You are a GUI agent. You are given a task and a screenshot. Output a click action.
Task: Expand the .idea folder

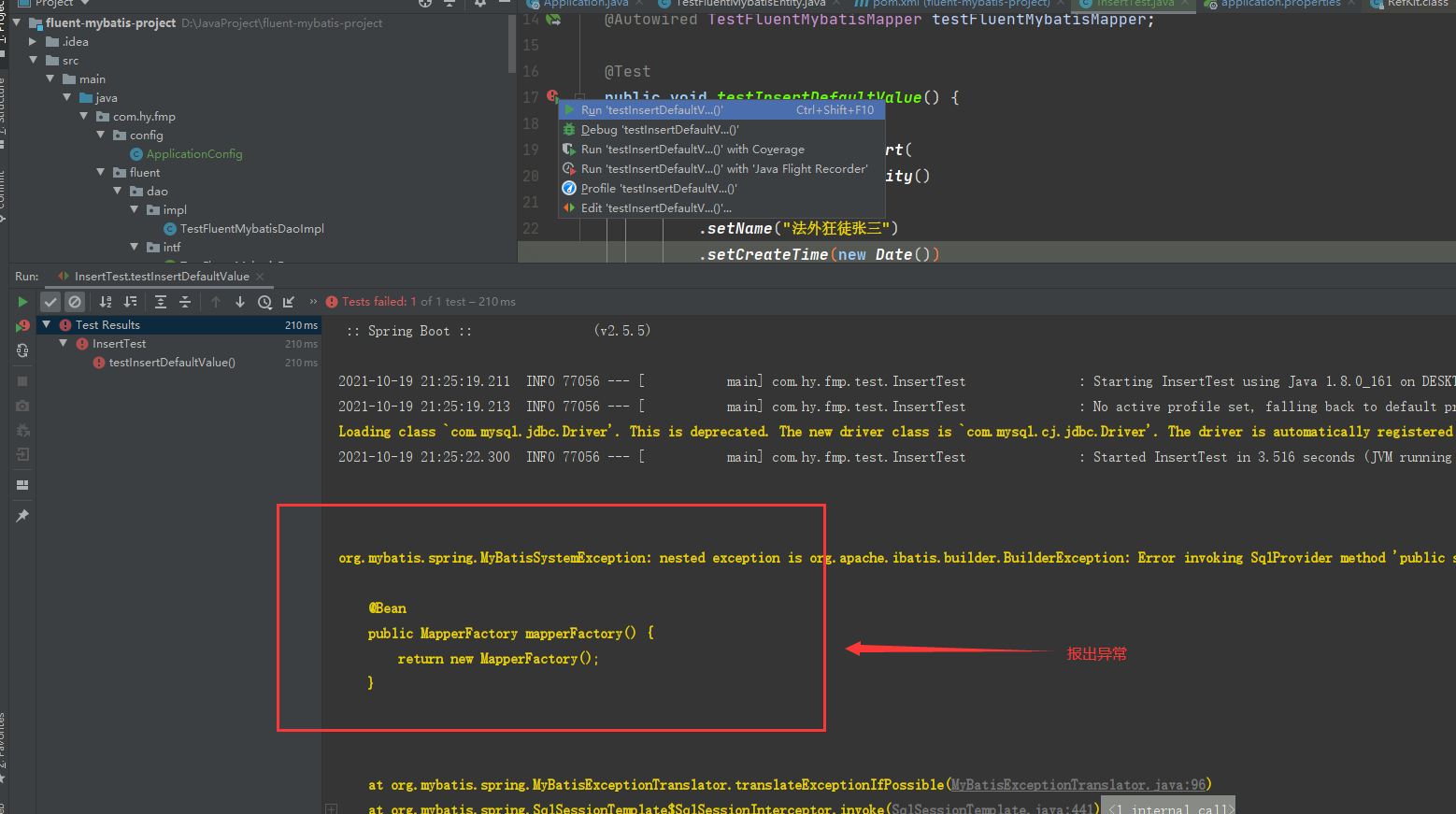(34, 41)
